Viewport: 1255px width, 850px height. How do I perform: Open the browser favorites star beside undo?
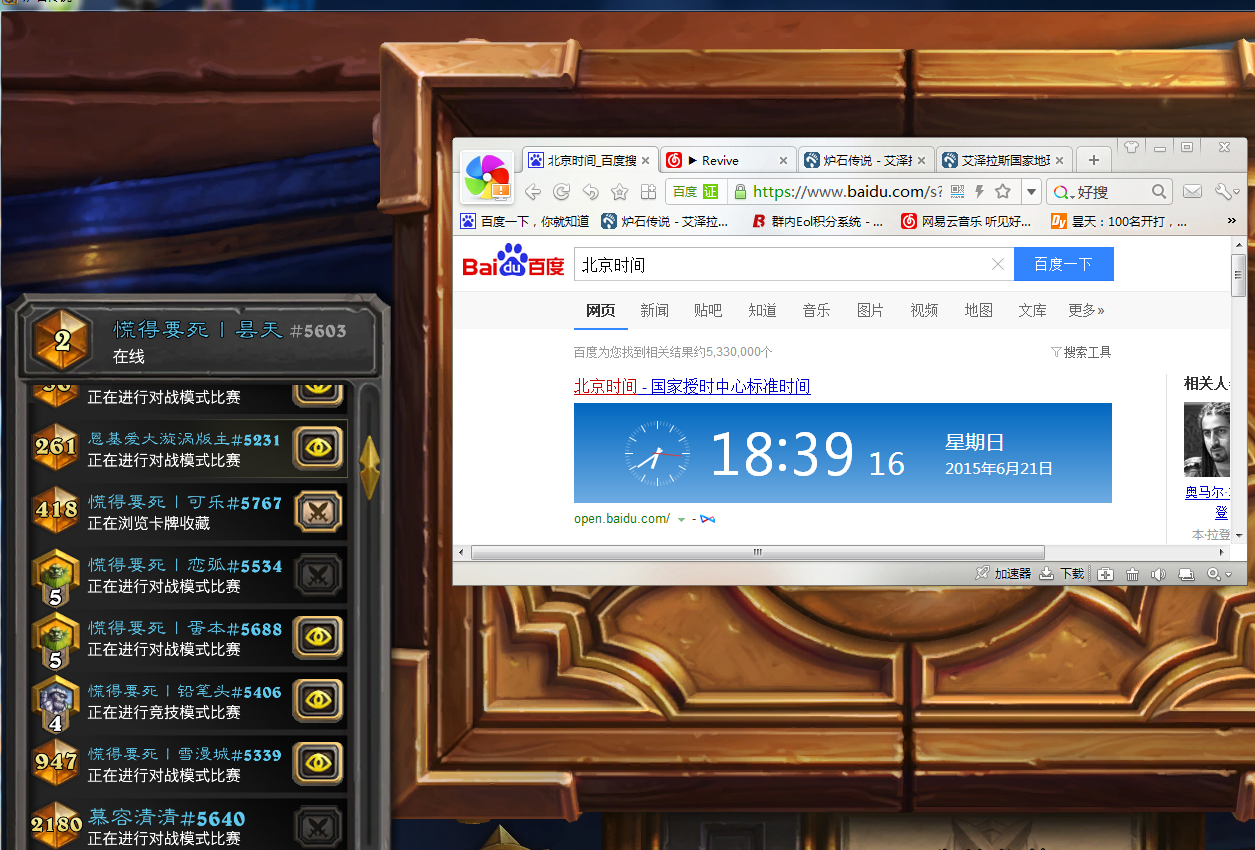tap(619, 192)
